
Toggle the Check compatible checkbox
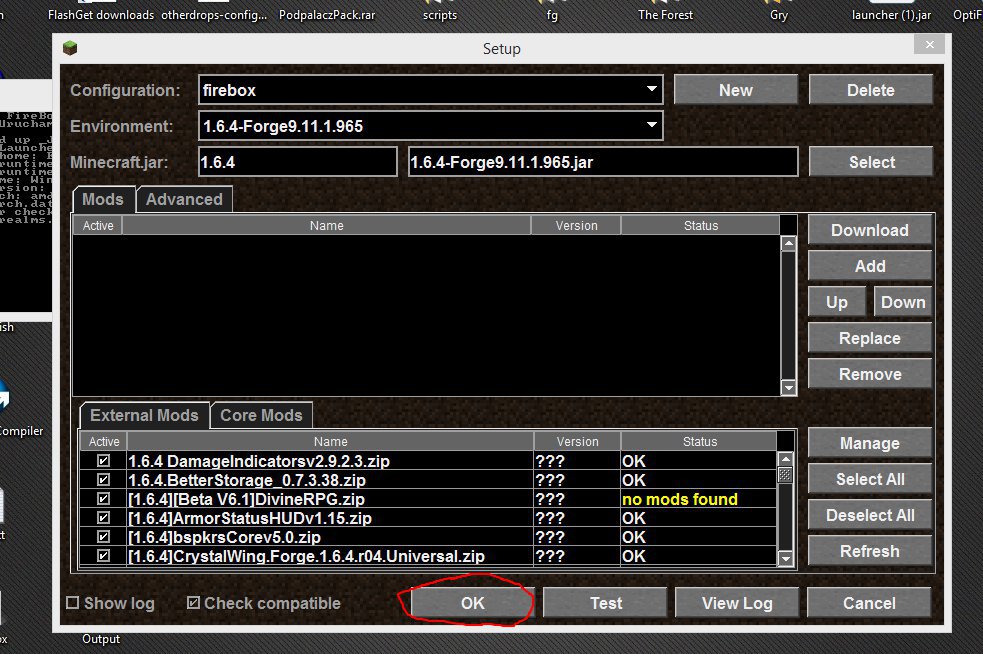click(193, 603)
